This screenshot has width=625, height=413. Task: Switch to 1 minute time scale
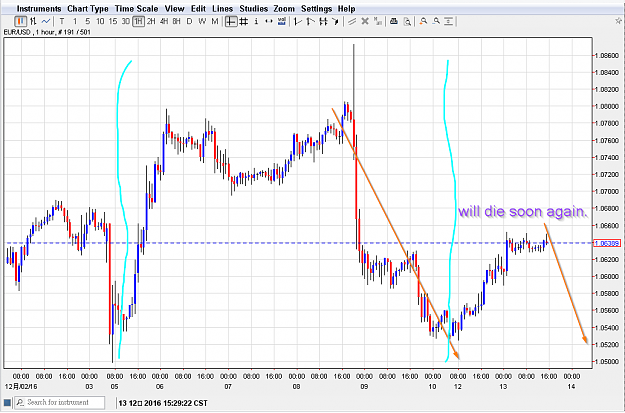point(75,21)
